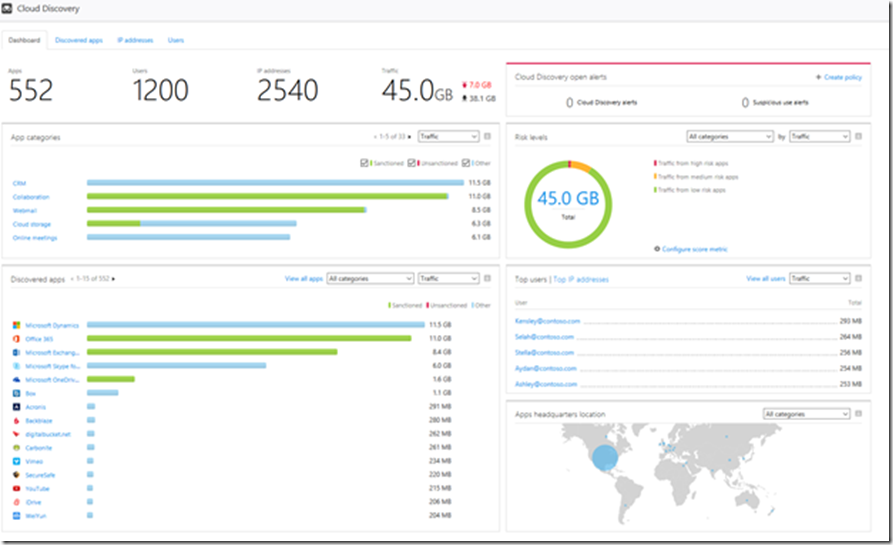
Task: Open the All categories dropdown in Risk levels
Action: 730,137
